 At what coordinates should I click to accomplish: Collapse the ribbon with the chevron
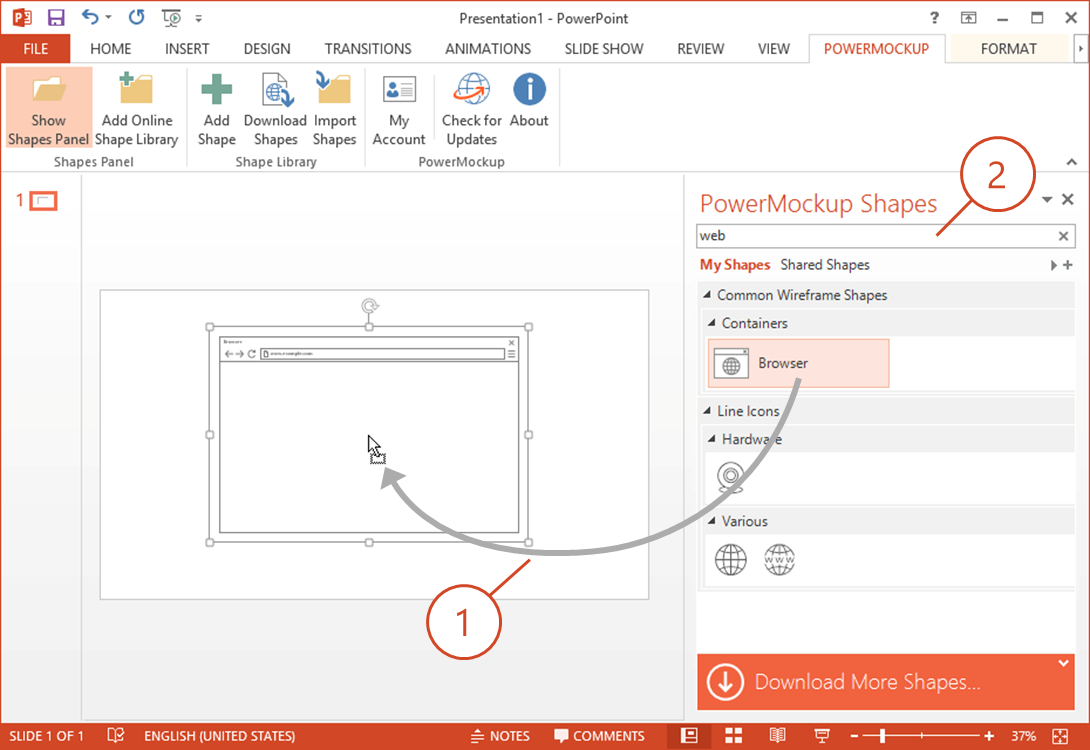1071,162
